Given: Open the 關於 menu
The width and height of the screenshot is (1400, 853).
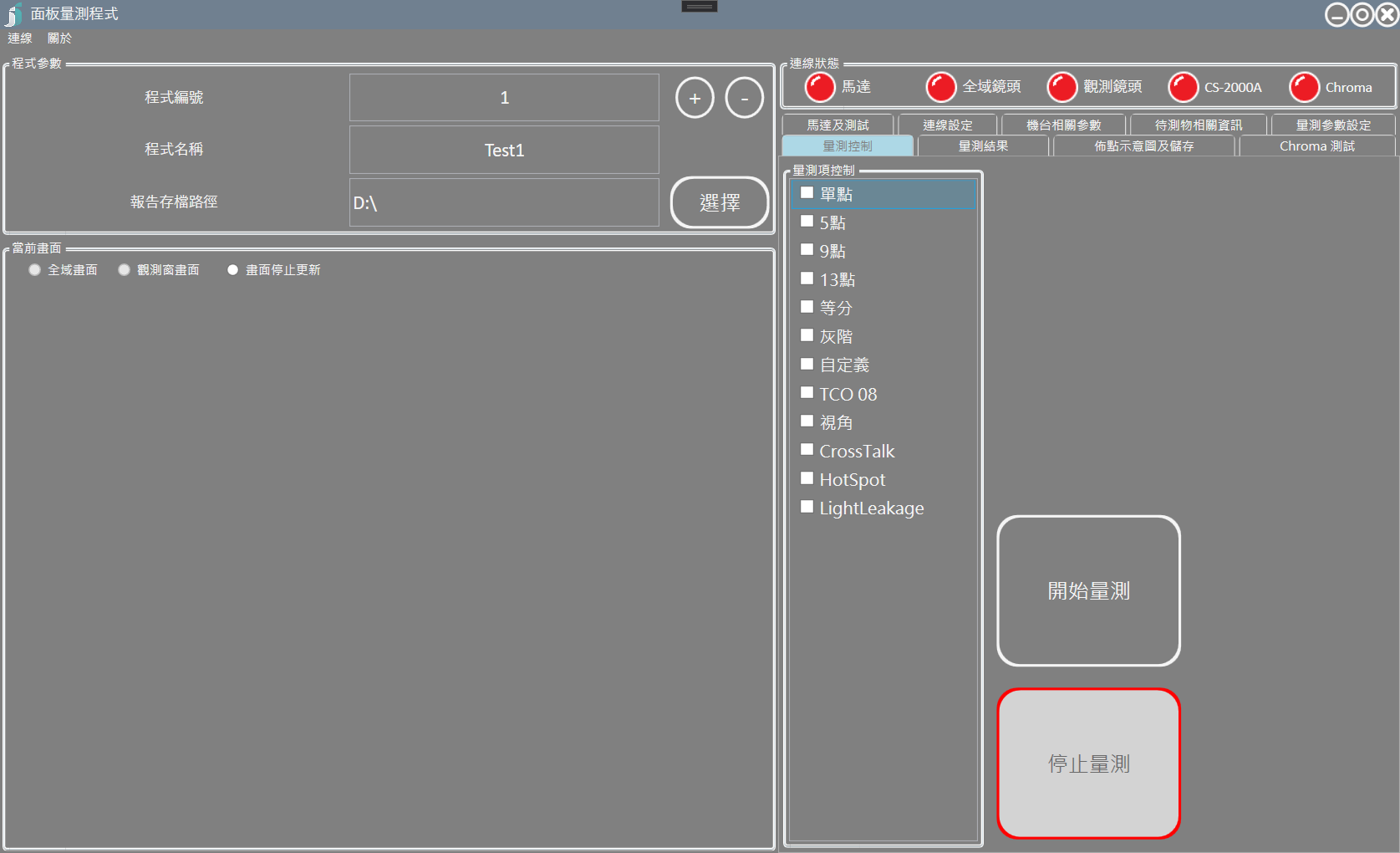Looking at the screenshot, I should (59, 38).
